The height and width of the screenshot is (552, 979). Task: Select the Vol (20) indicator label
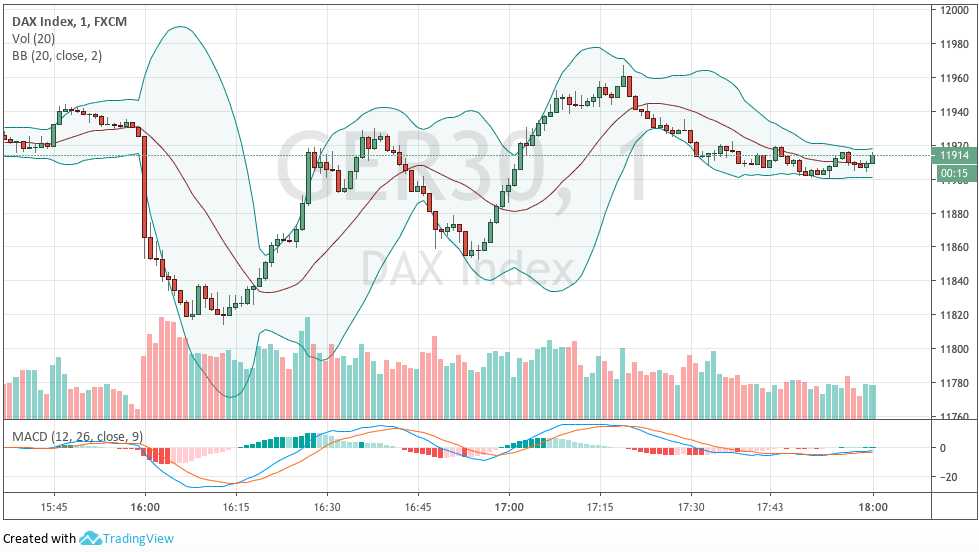[x=33, y=38]
